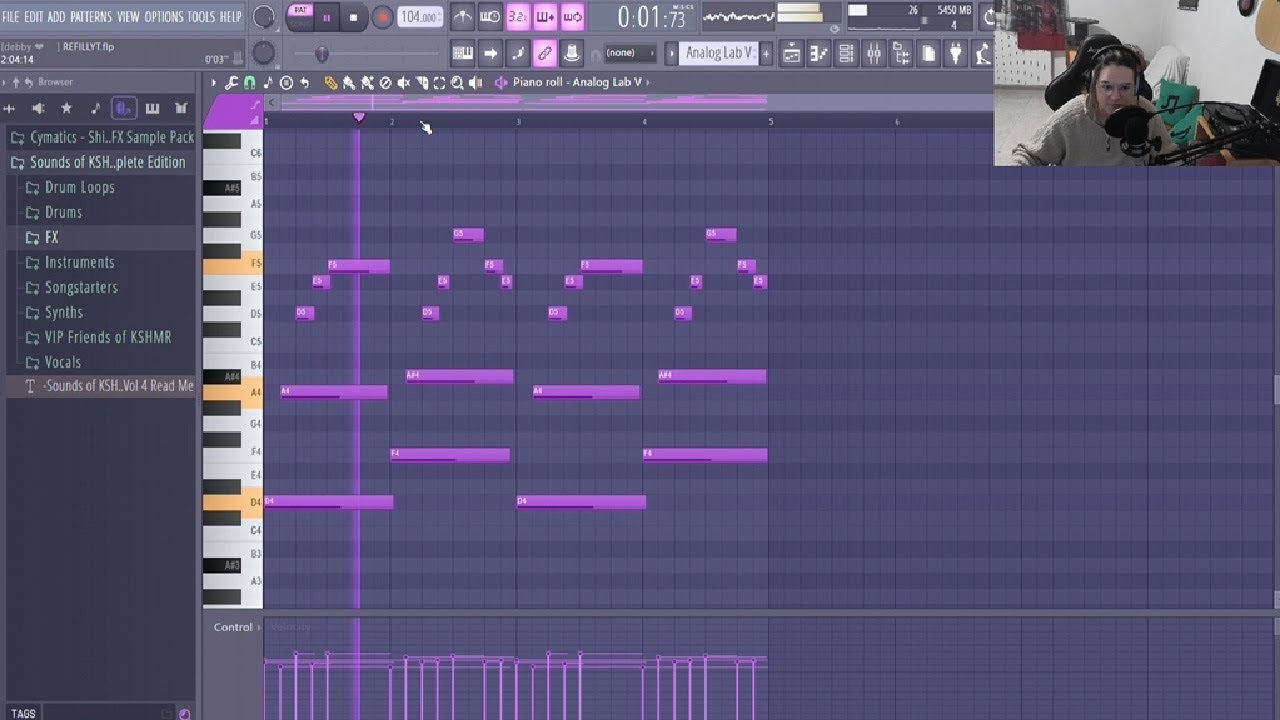Click the hat-shaped button beside the link icon
1280x720 pixels.
click(572, 53)
